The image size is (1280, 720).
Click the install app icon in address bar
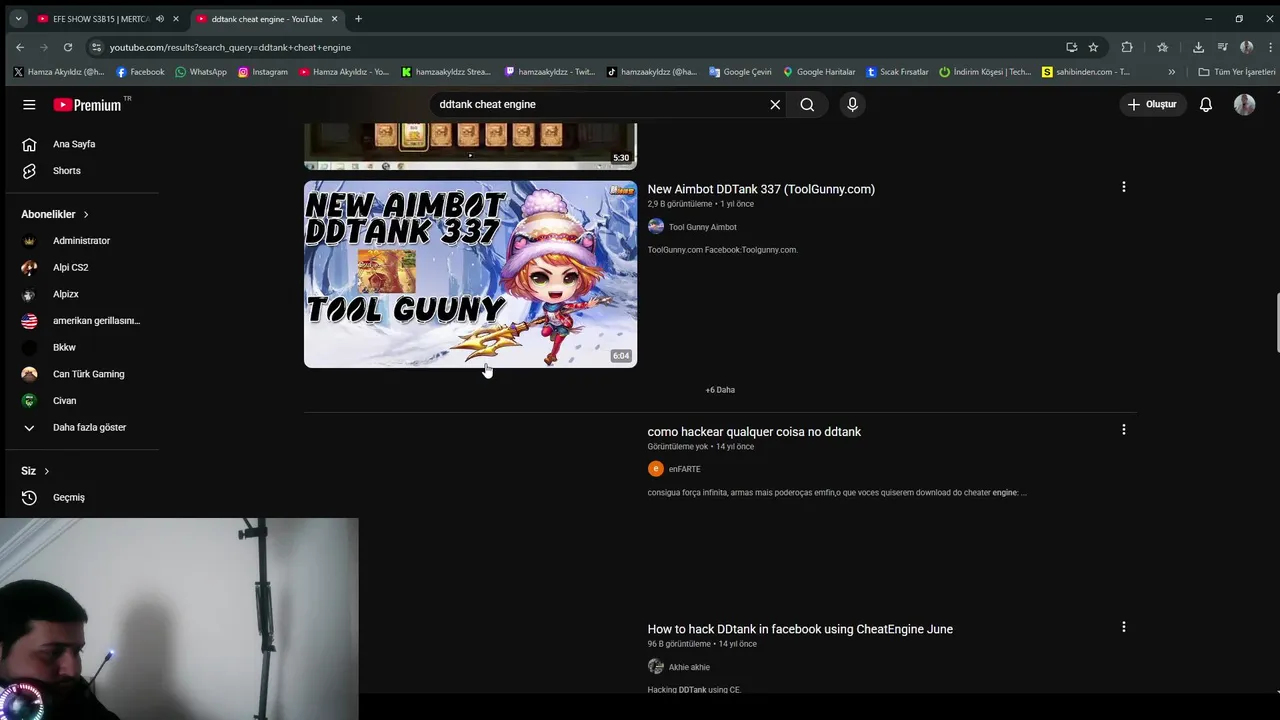click(1071, 47)
